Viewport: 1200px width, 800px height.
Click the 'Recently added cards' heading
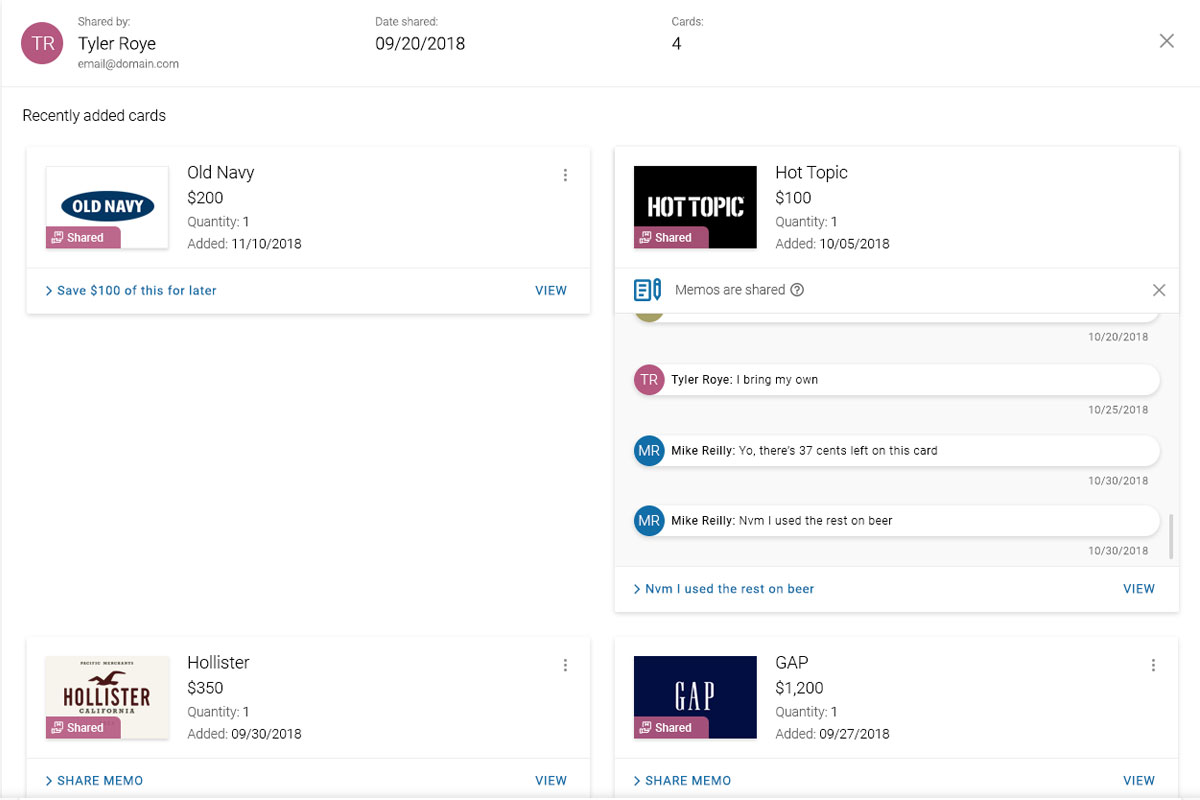(x=94, y=116)
